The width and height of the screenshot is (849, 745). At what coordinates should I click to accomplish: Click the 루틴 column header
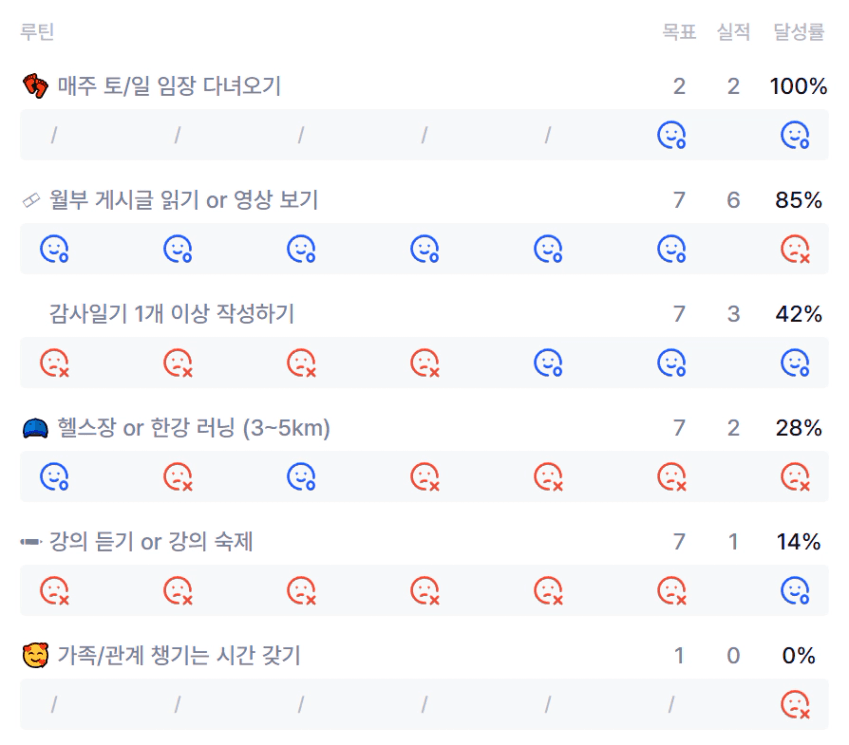(37, 32)
